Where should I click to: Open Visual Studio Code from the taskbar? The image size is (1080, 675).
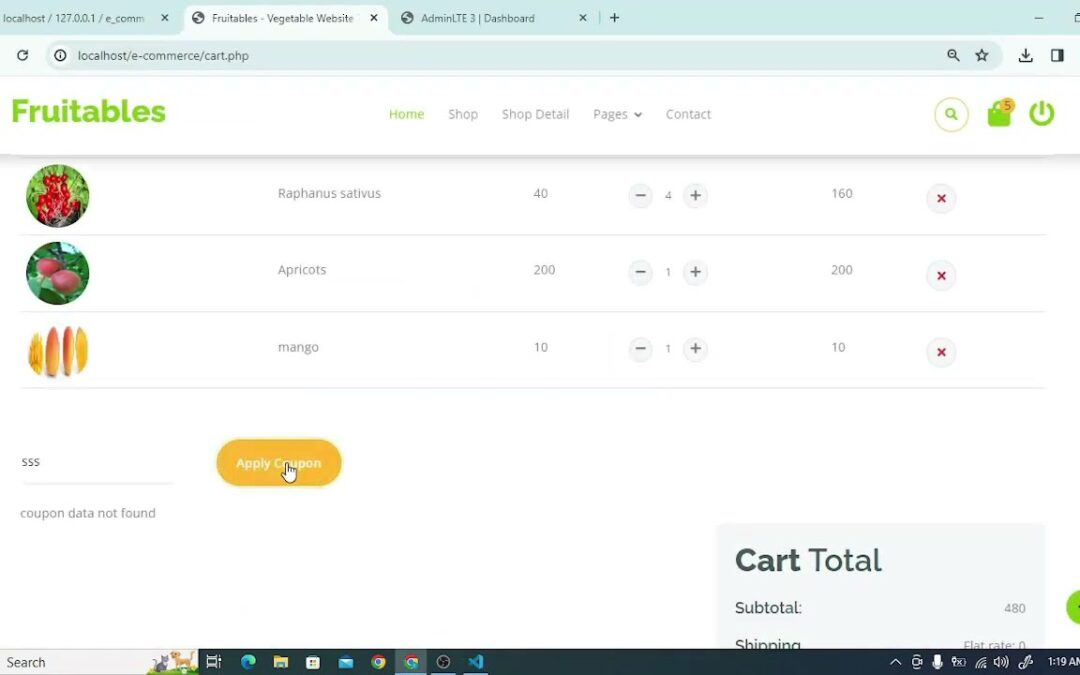[x=476, y=662]
